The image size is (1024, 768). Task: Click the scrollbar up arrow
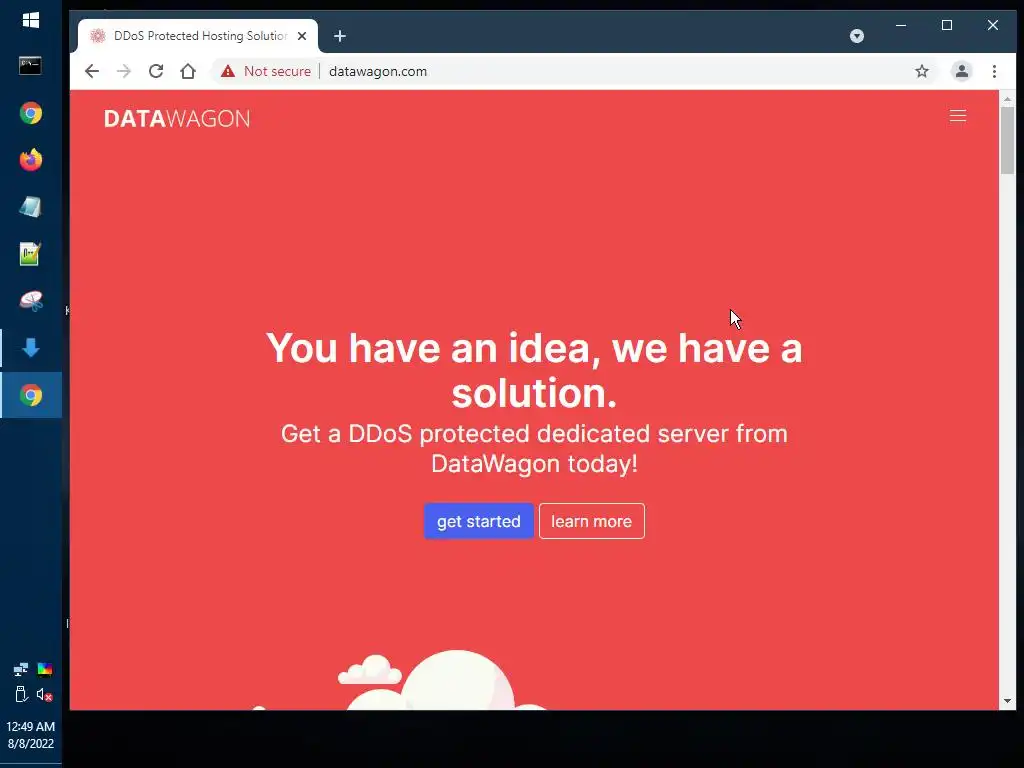[1007, 99]
